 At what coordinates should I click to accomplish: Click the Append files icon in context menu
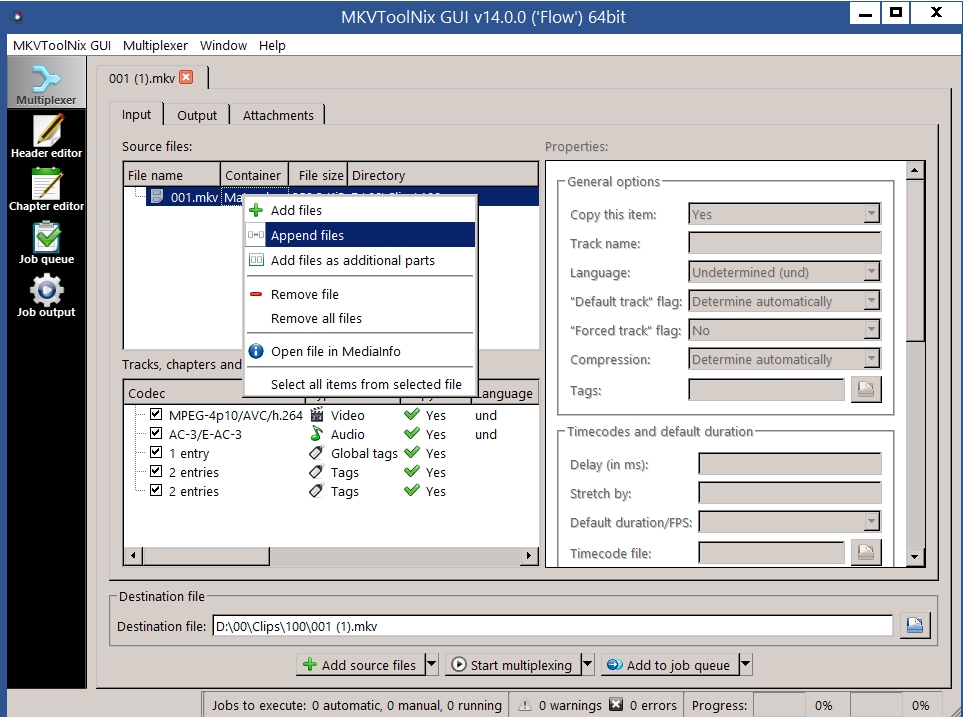256,235
